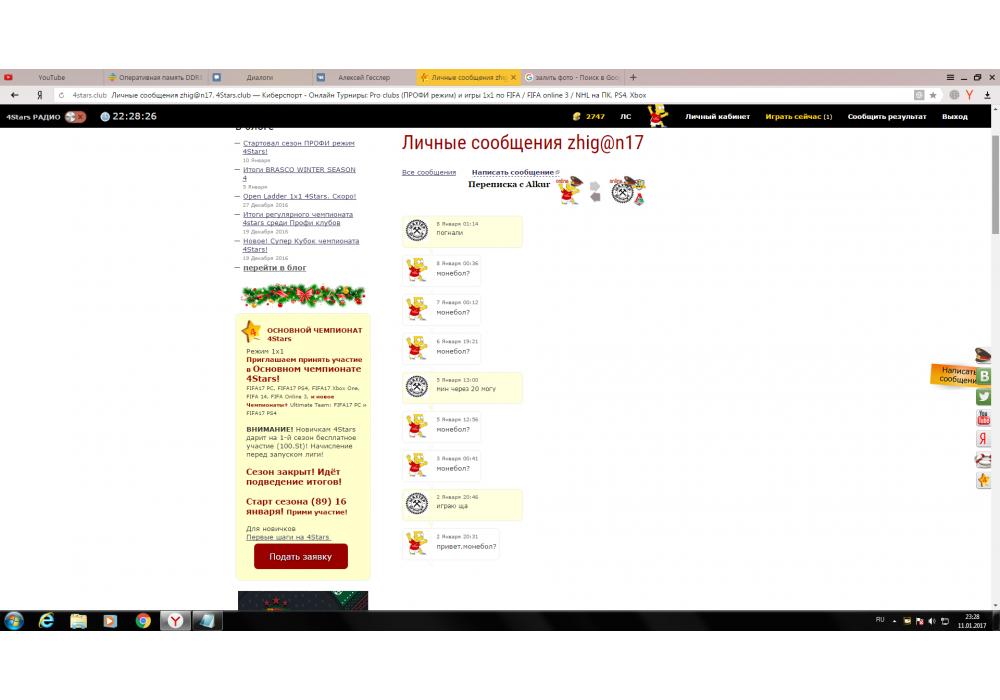This screenshot has width=1000, height=700.
Task: Click Написать сообщение link above conversation
Action: [x=514, y=172]
